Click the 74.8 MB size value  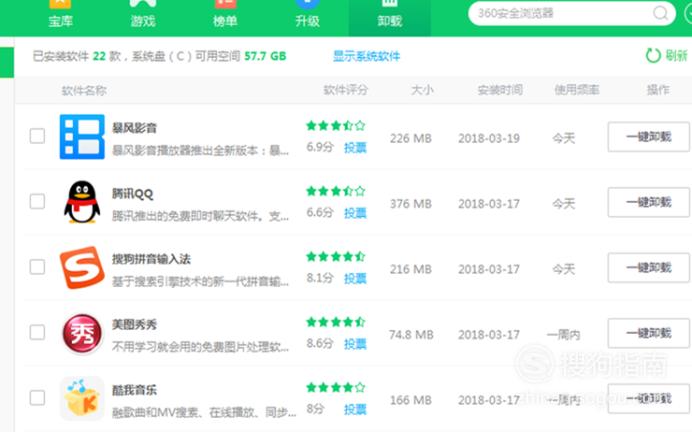(411, 334)
